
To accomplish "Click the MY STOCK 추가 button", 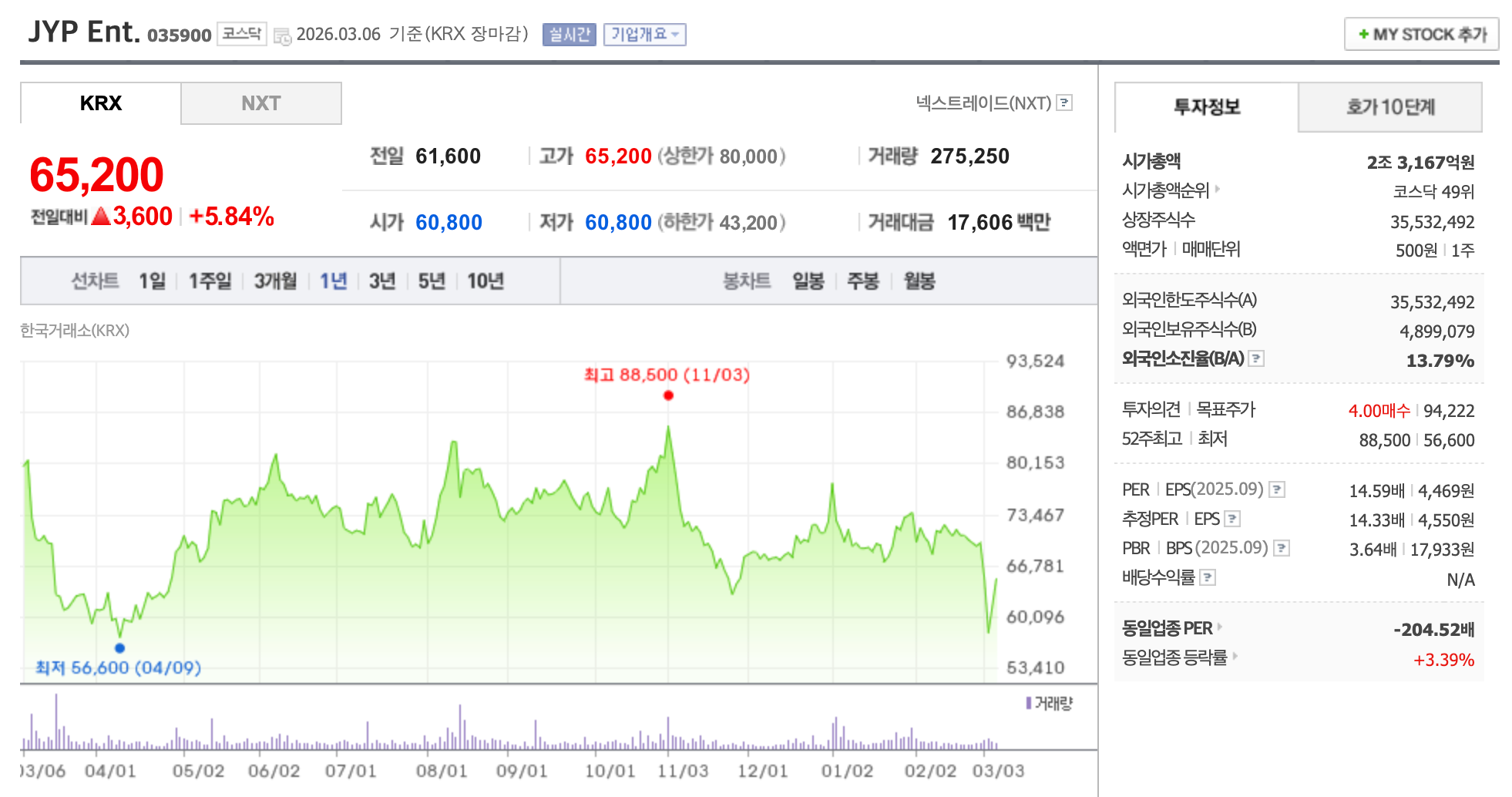I will point(1422,35).
